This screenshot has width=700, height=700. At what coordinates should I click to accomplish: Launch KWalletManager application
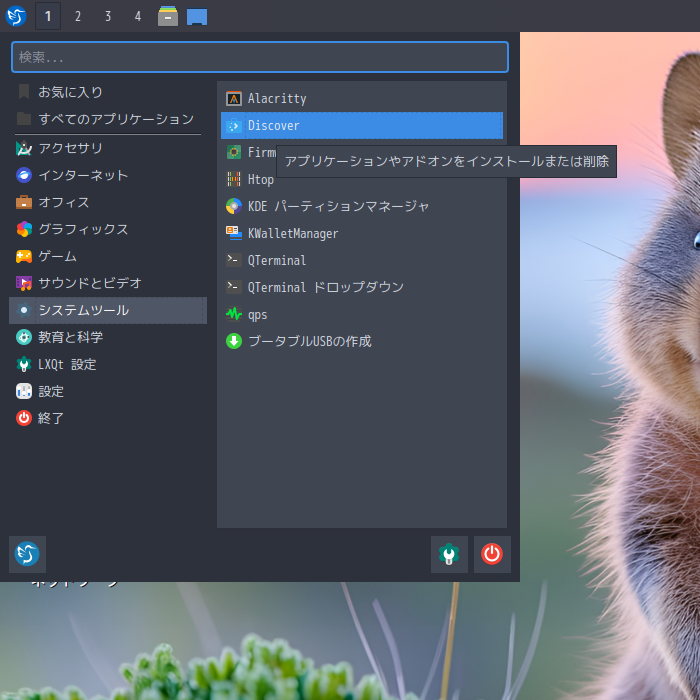coord(292,234)
